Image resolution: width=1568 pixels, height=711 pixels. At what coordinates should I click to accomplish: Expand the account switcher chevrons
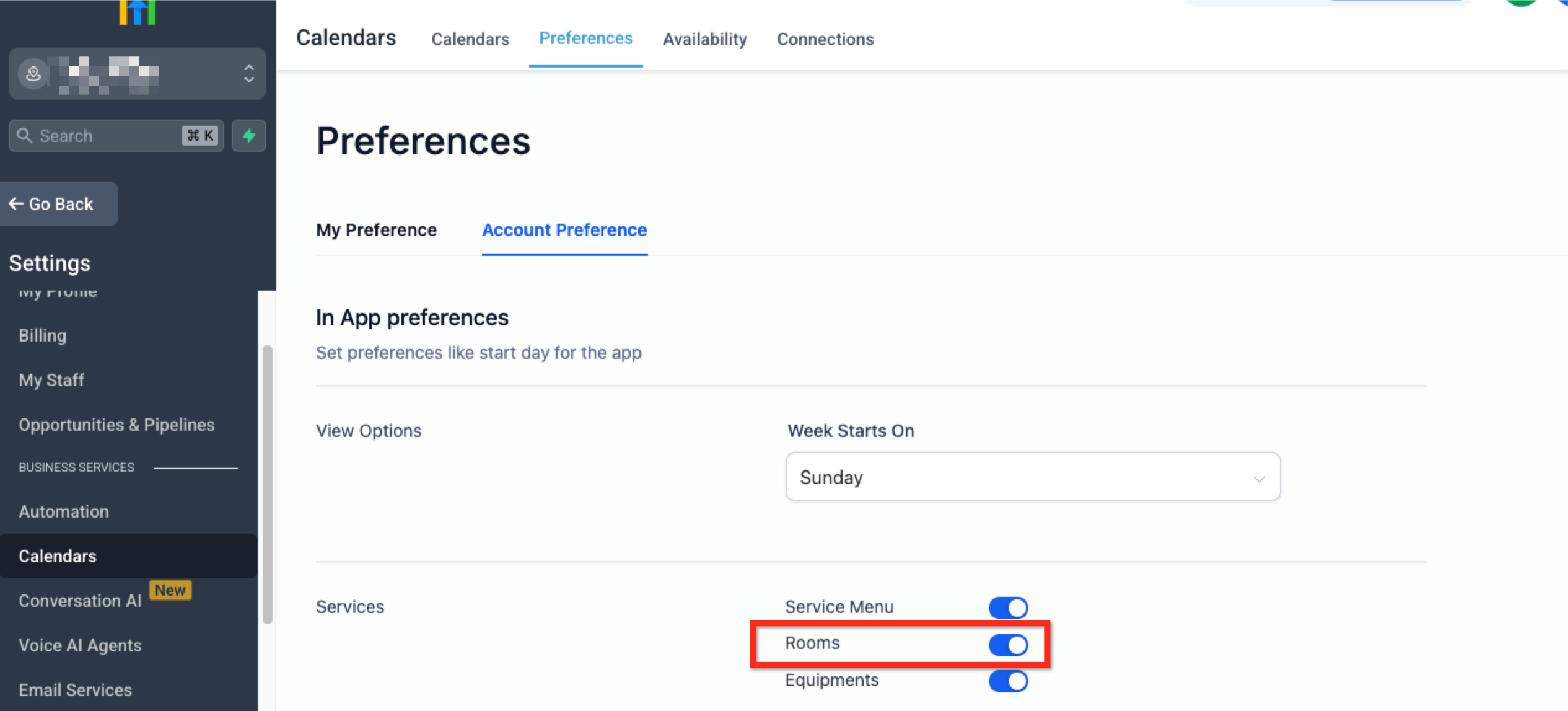249,74
